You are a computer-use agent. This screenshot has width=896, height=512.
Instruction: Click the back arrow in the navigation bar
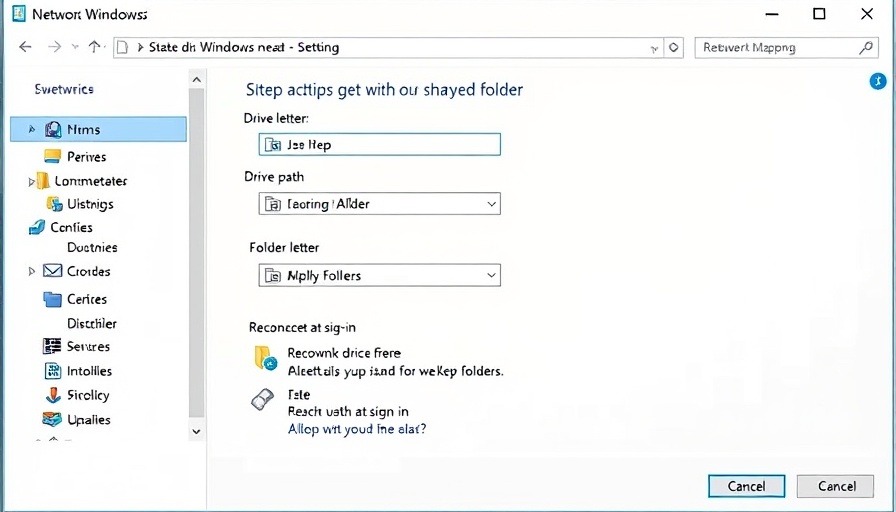tap(25, 47)
